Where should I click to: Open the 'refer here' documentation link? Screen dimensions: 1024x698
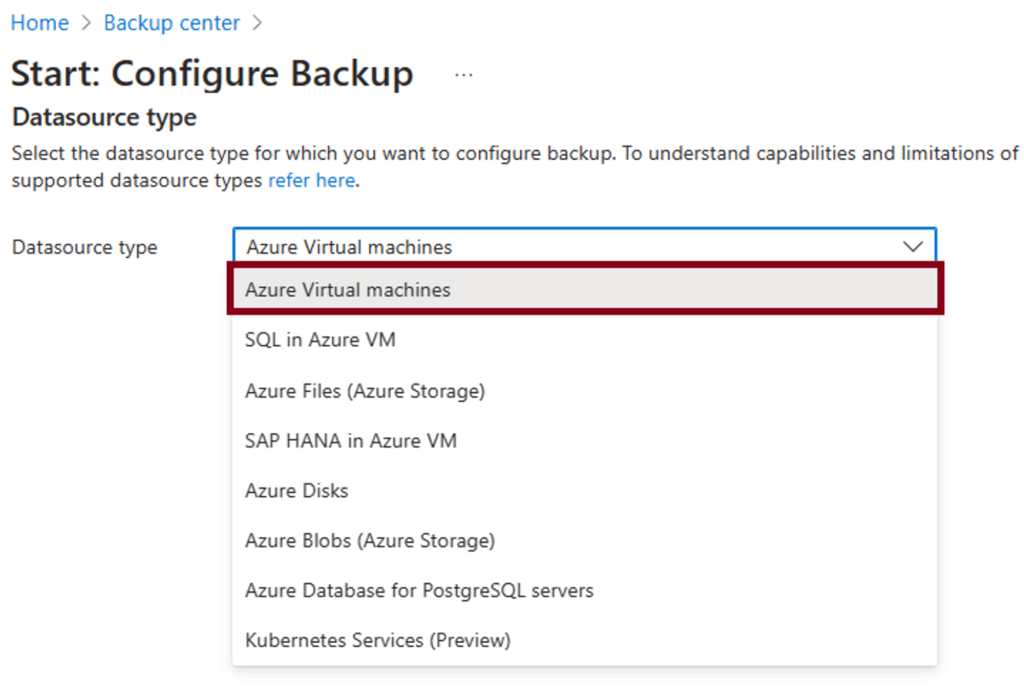tap(312, 180)
